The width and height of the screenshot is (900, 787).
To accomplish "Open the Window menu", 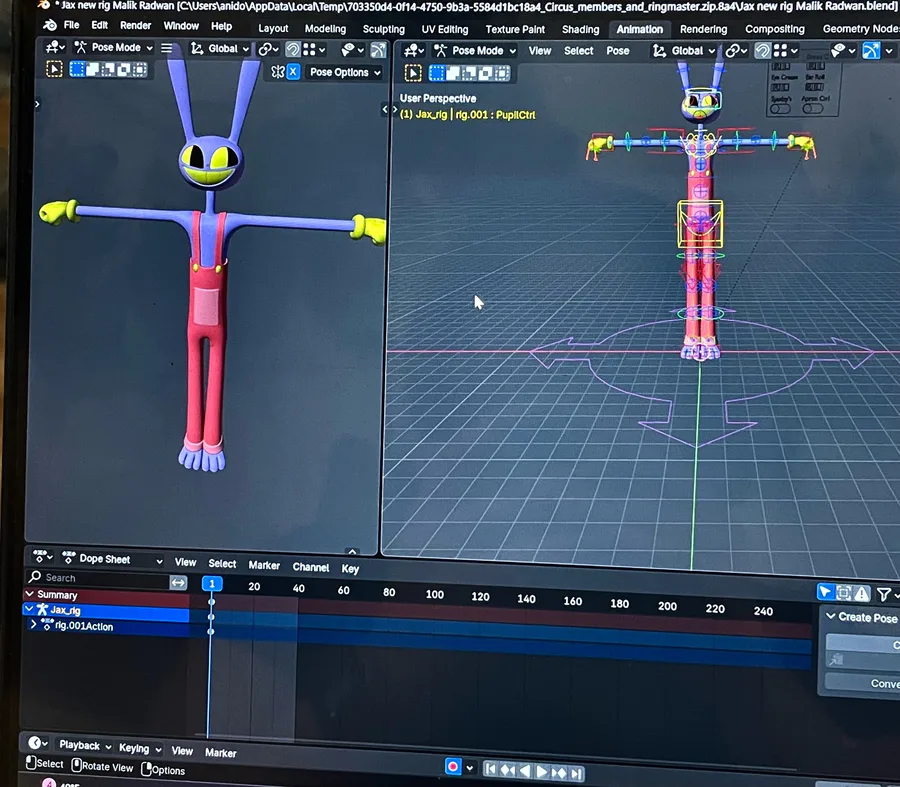I will [181, 26].
